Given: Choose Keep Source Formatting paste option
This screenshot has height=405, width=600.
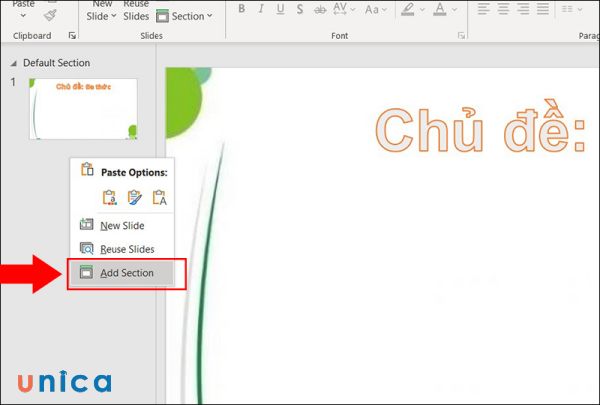Looking at the screenshot, I should 135,197.
